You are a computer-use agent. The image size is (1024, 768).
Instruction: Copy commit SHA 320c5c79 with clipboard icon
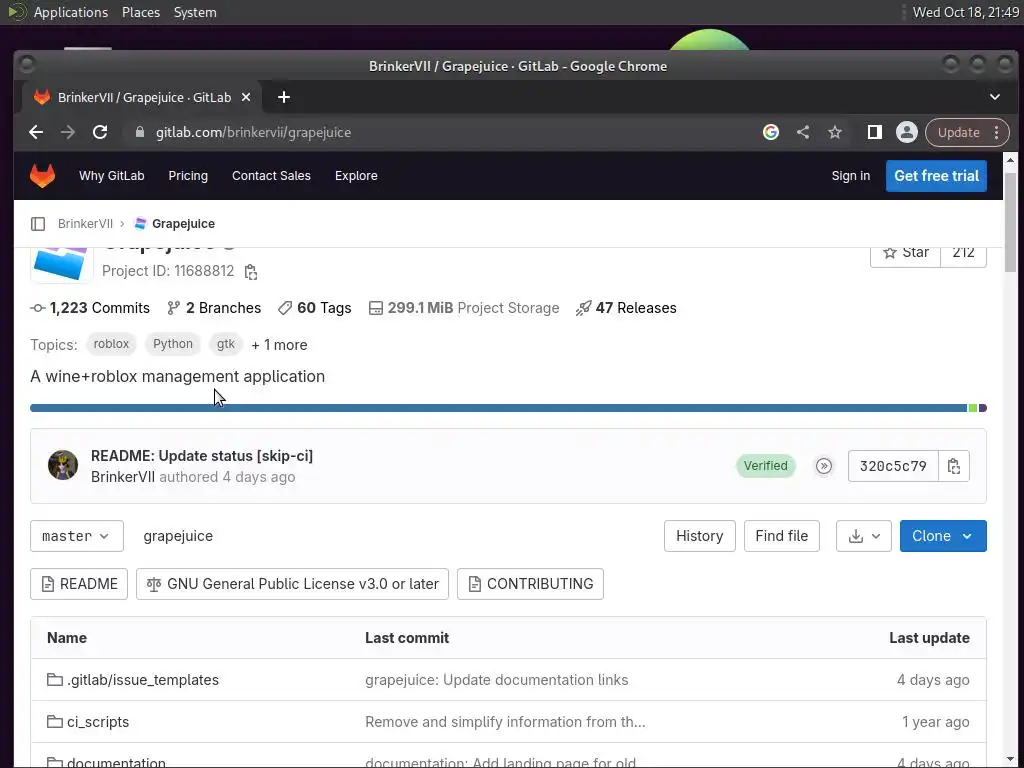[953, 466]
